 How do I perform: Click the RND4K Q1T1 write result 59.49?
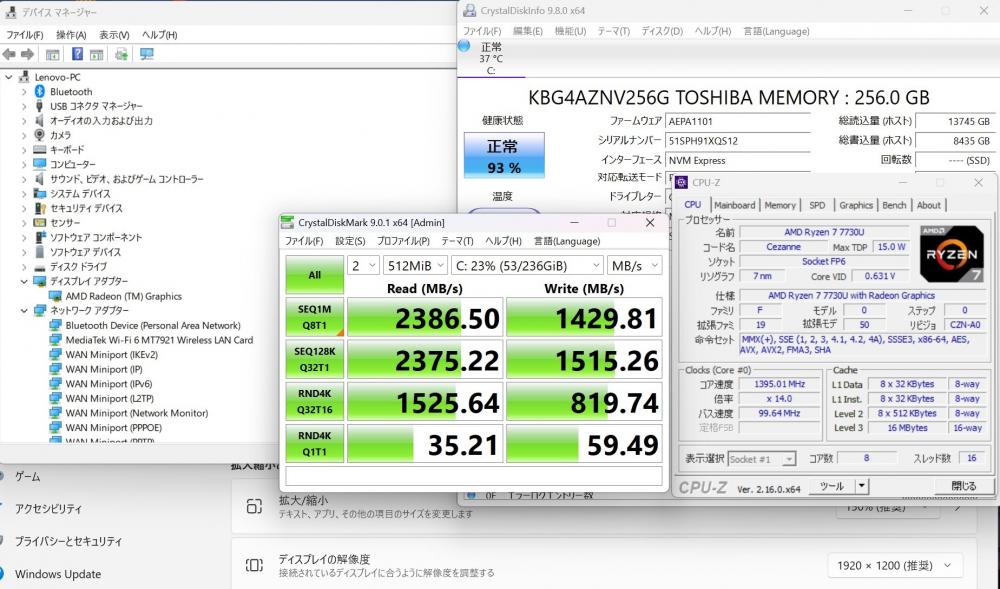pyautogui.click(x=584, y=444)
